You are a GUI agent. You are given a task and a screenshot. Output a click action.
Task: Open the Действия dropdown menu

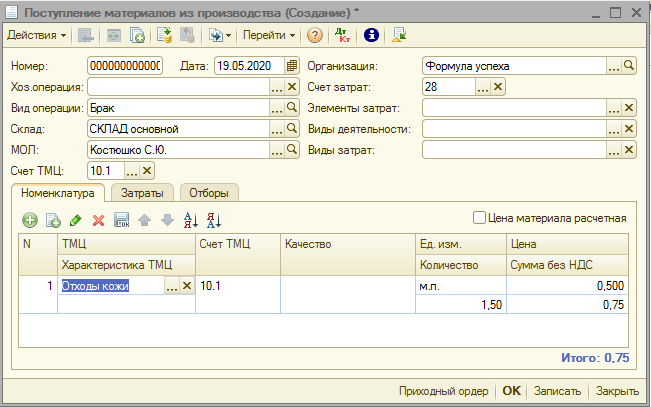point(37,35)
